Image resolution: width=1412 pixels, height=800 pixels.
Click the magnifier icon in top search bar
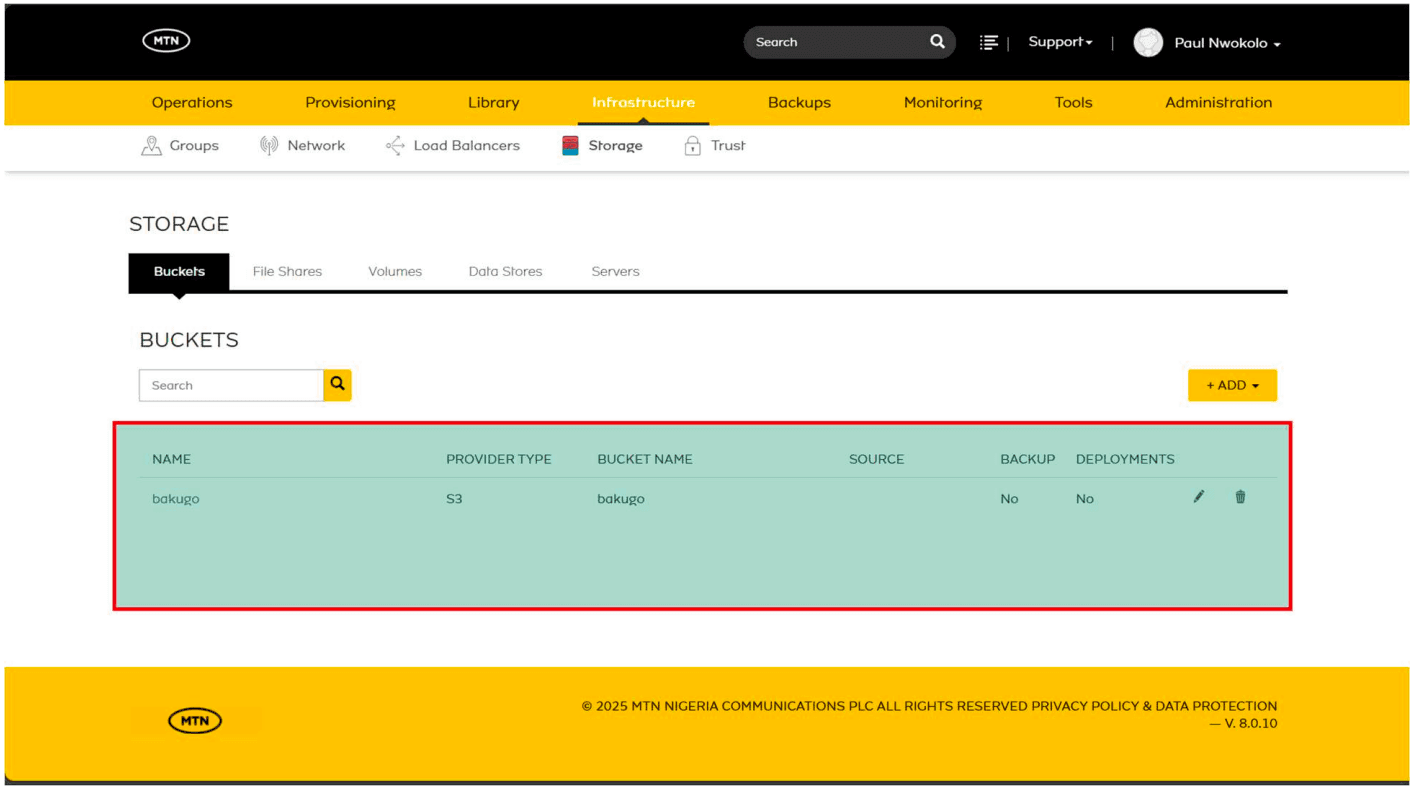pos(937,42)
